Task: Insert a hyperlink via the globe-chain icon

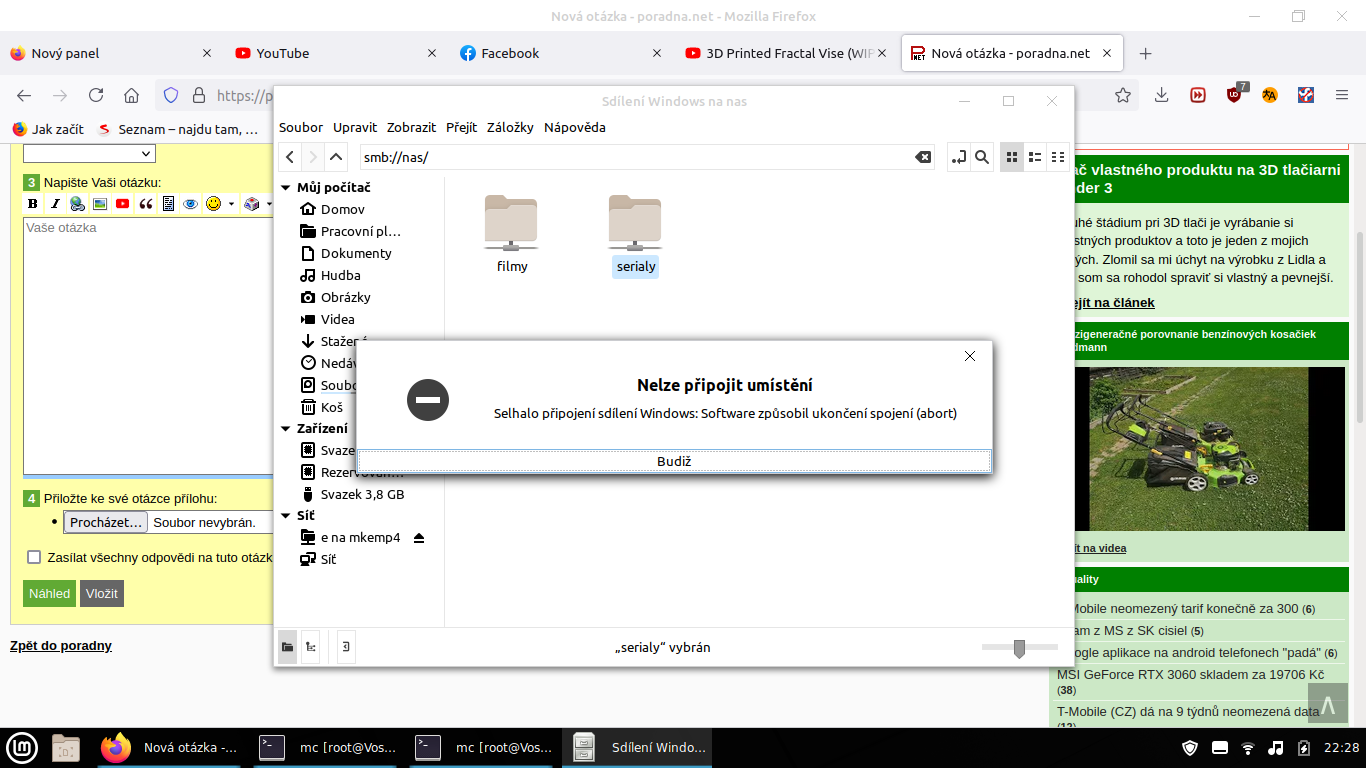Action: tap(77, 204)
